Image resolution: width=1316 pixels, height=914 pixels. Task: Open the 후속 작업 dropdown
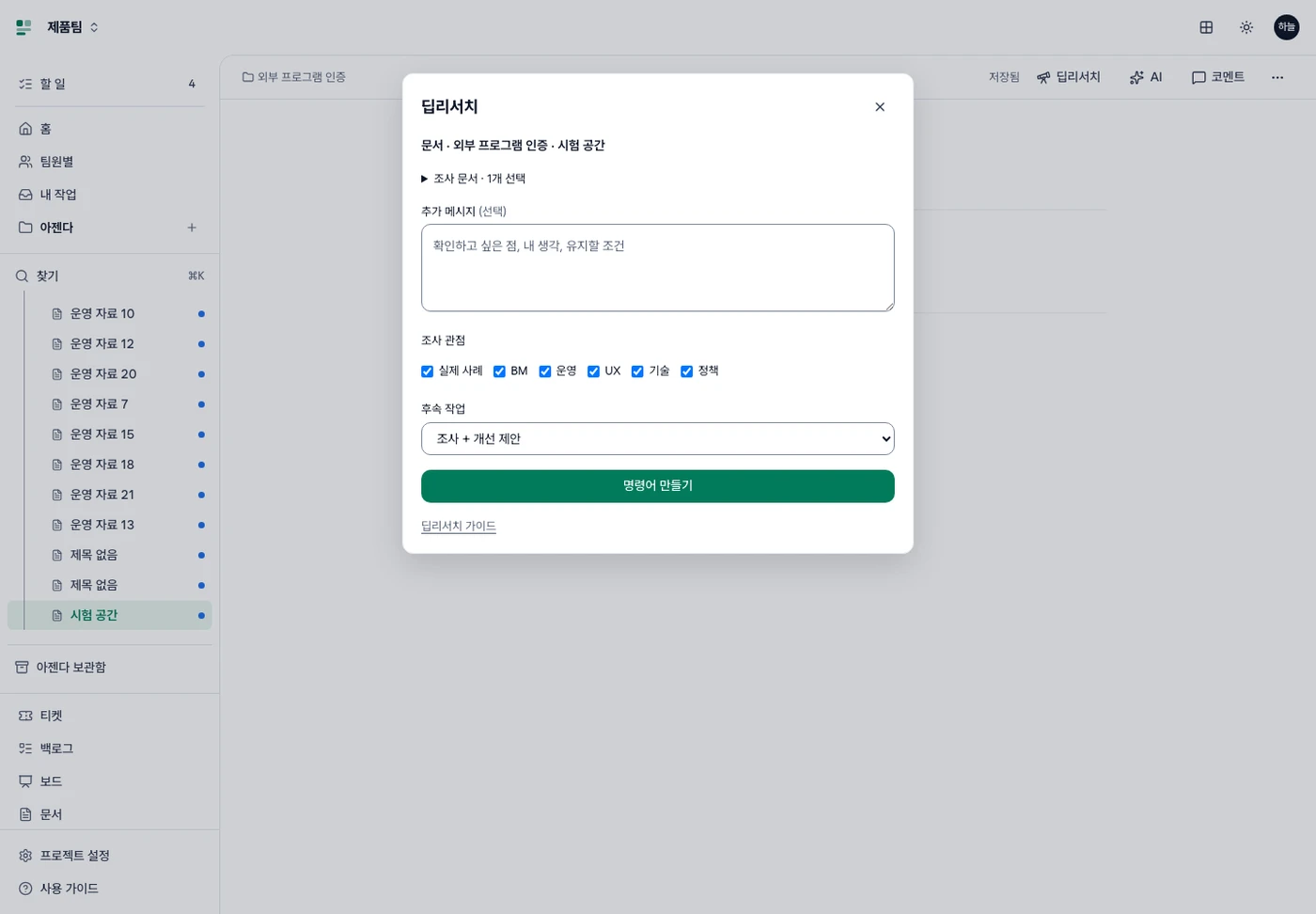(x=658, y=439)
